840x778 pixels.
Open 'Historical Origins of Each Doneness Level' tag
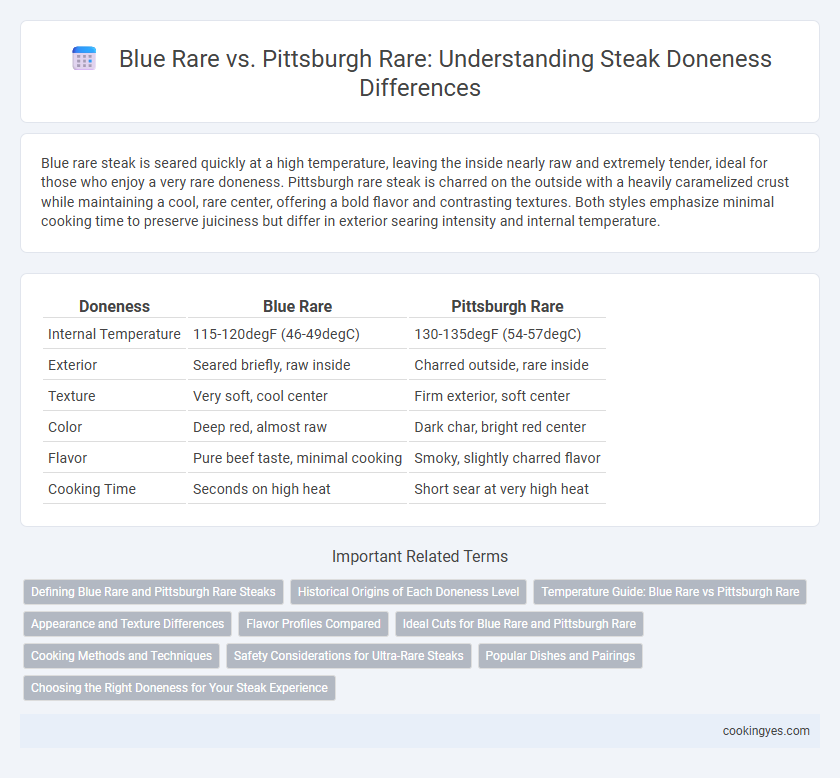408,592
